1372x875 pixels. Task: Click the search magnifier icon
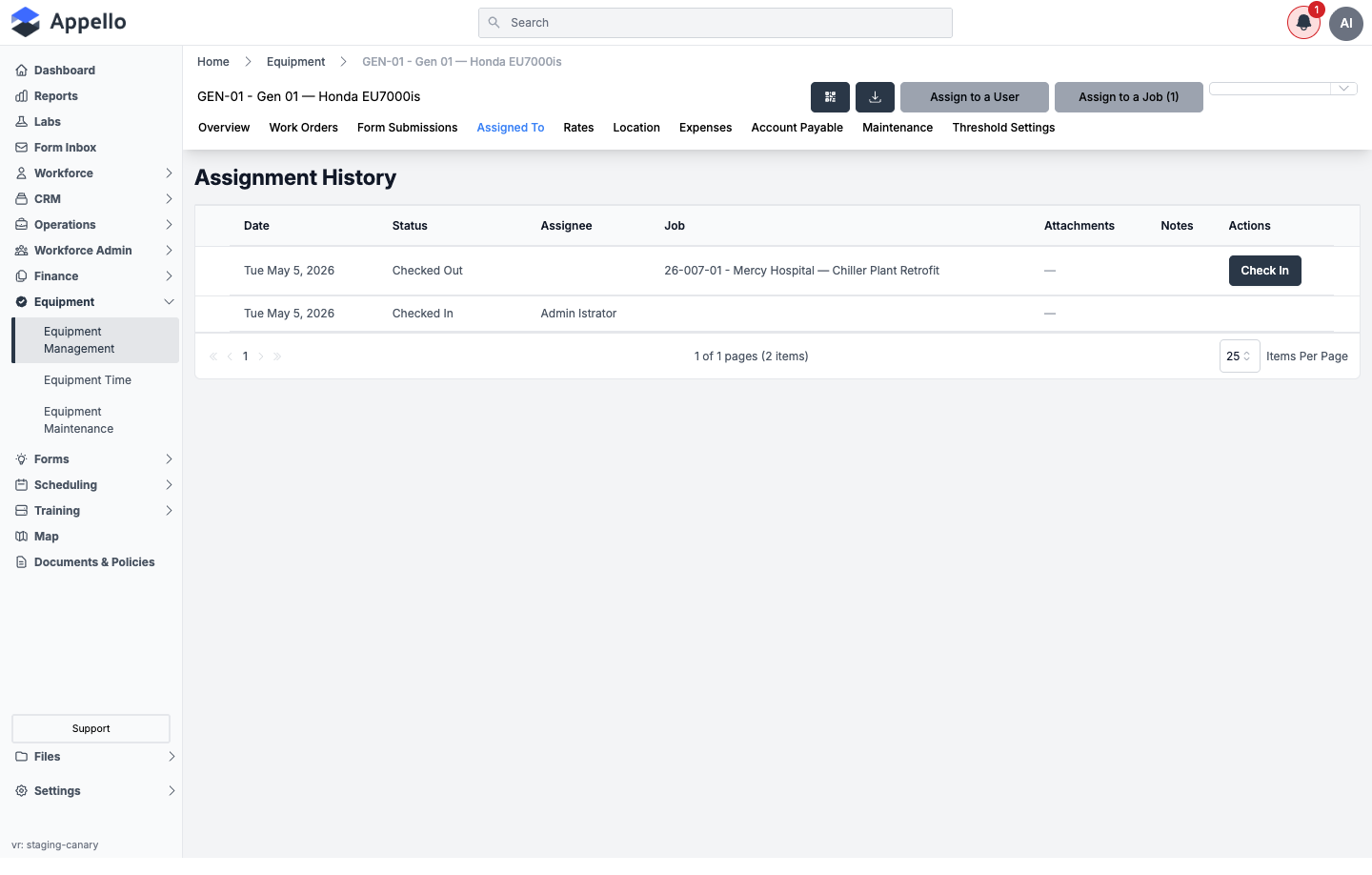click(x=494, y=23)
